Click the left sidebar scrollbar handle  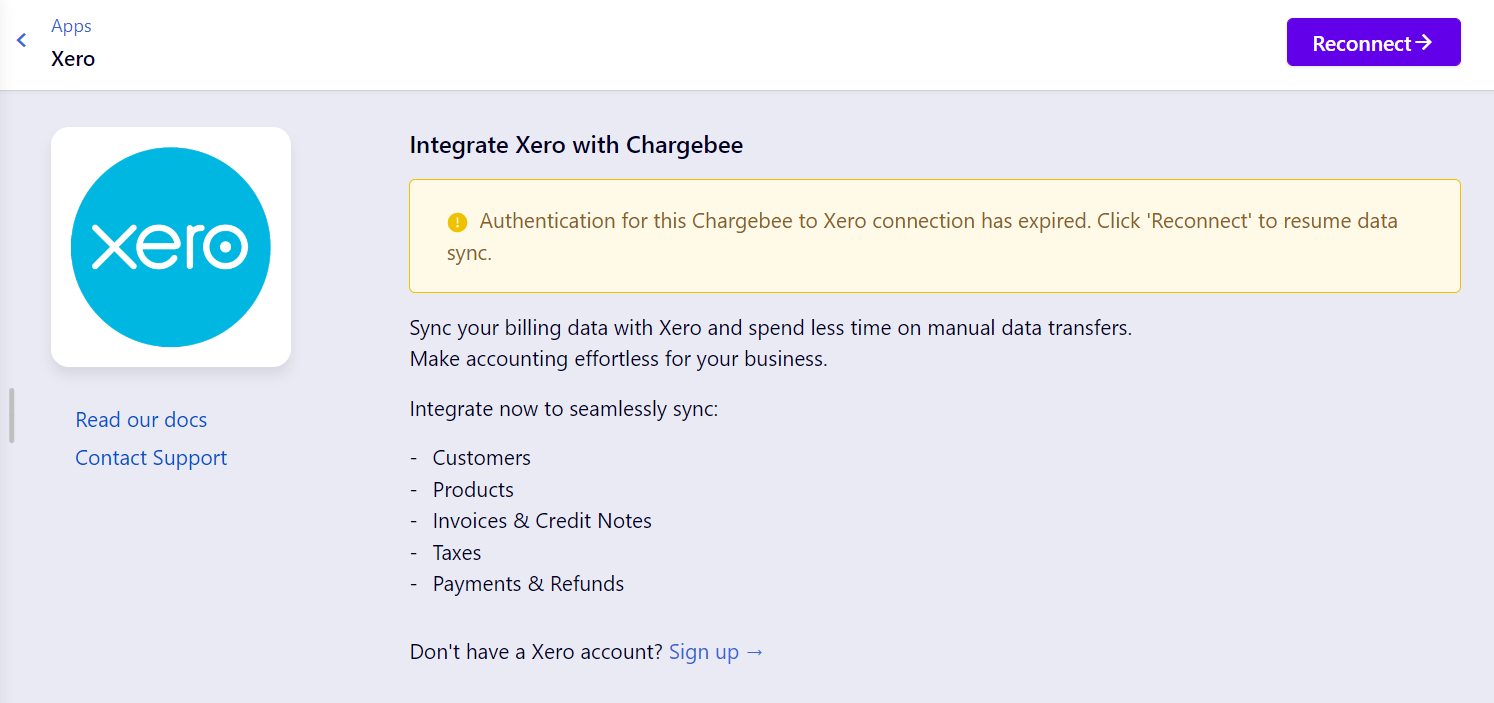tap(11, 415)
